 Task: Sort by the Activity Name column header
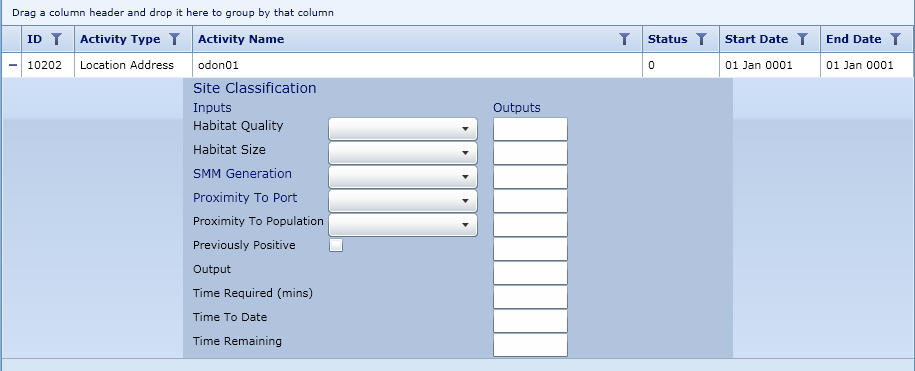point(241,39)
